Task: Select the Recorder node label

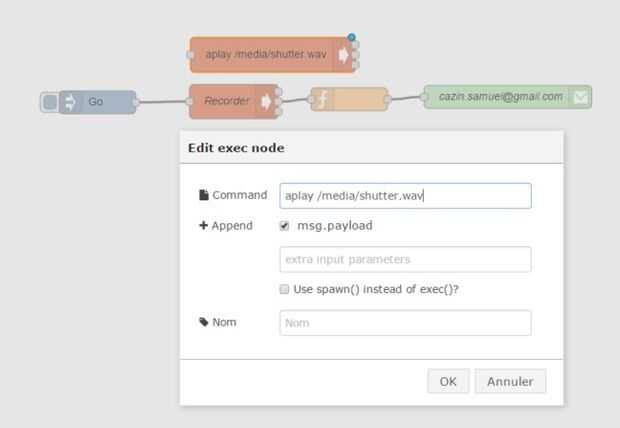Action: point(226,101)
